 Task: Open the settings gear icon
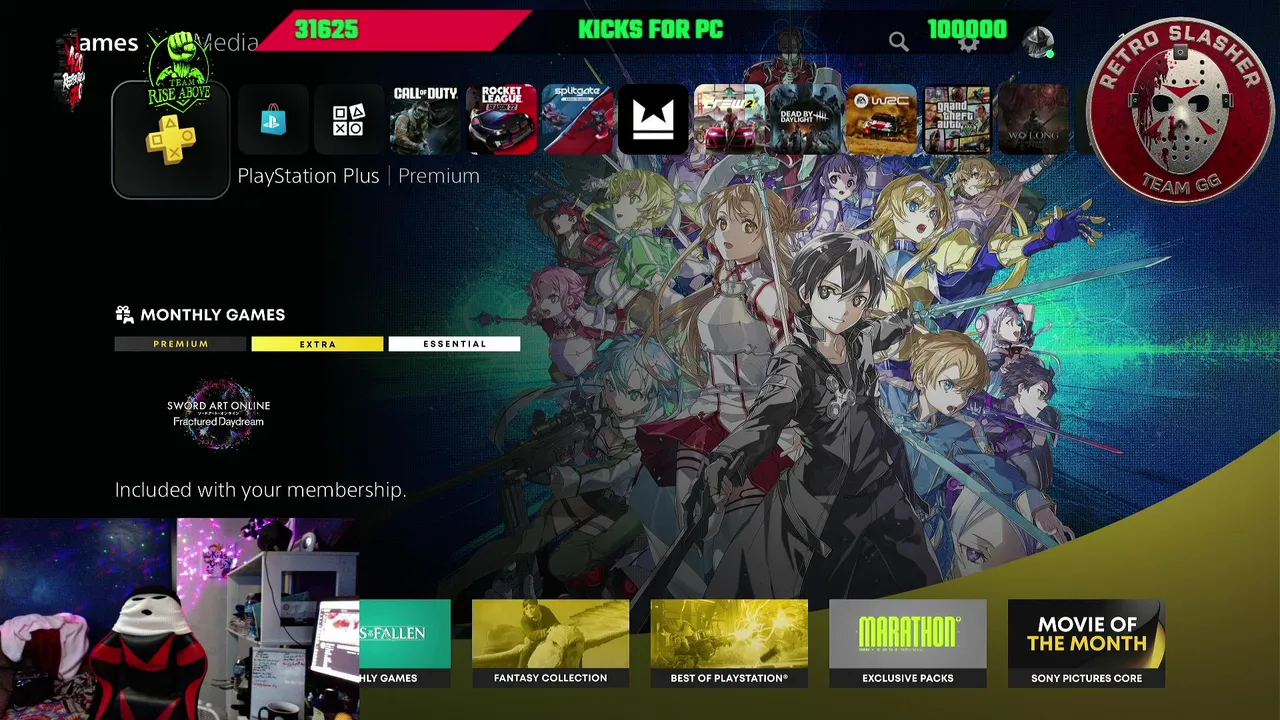click(x=968, y=43)
